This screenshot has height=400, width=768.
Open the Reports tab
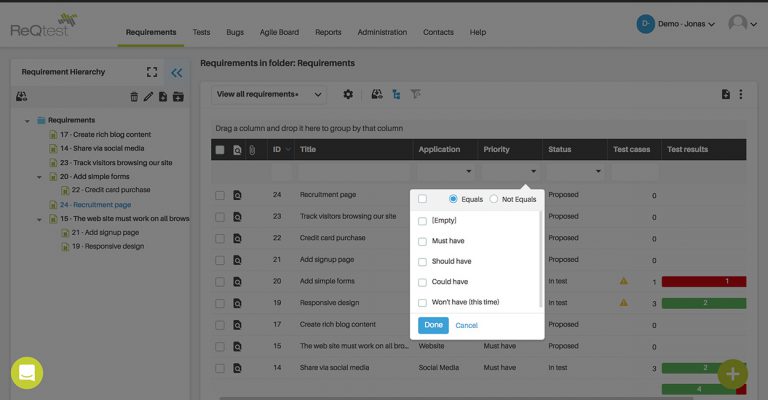point(328,32)
